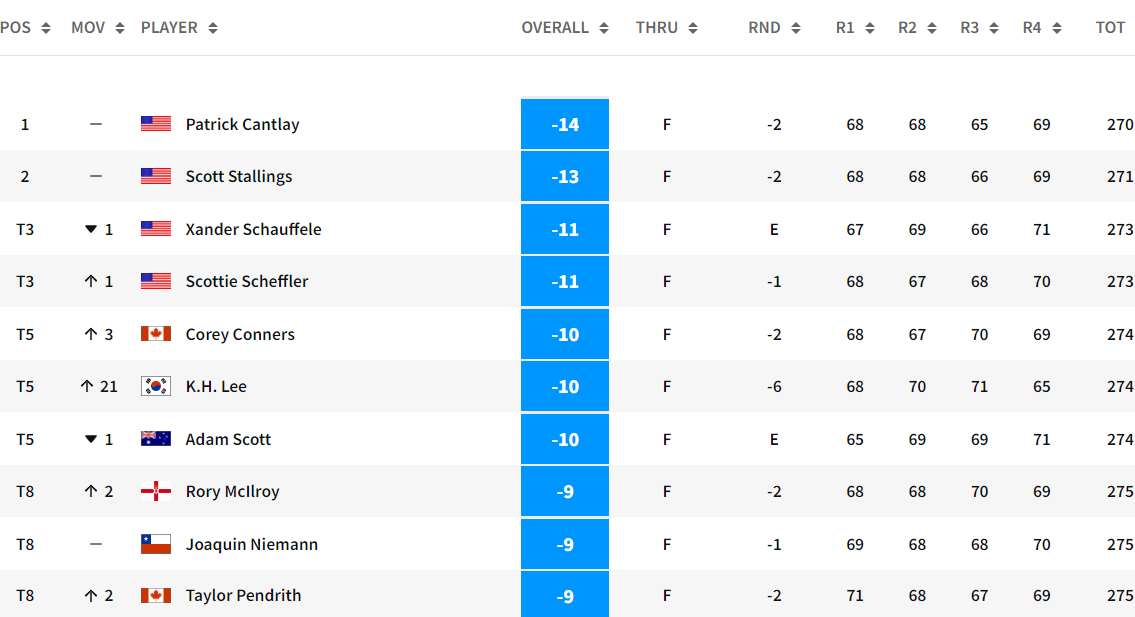Click the R3 column sort icon
The image size is (1135, 617).
(x=994, y=28)
